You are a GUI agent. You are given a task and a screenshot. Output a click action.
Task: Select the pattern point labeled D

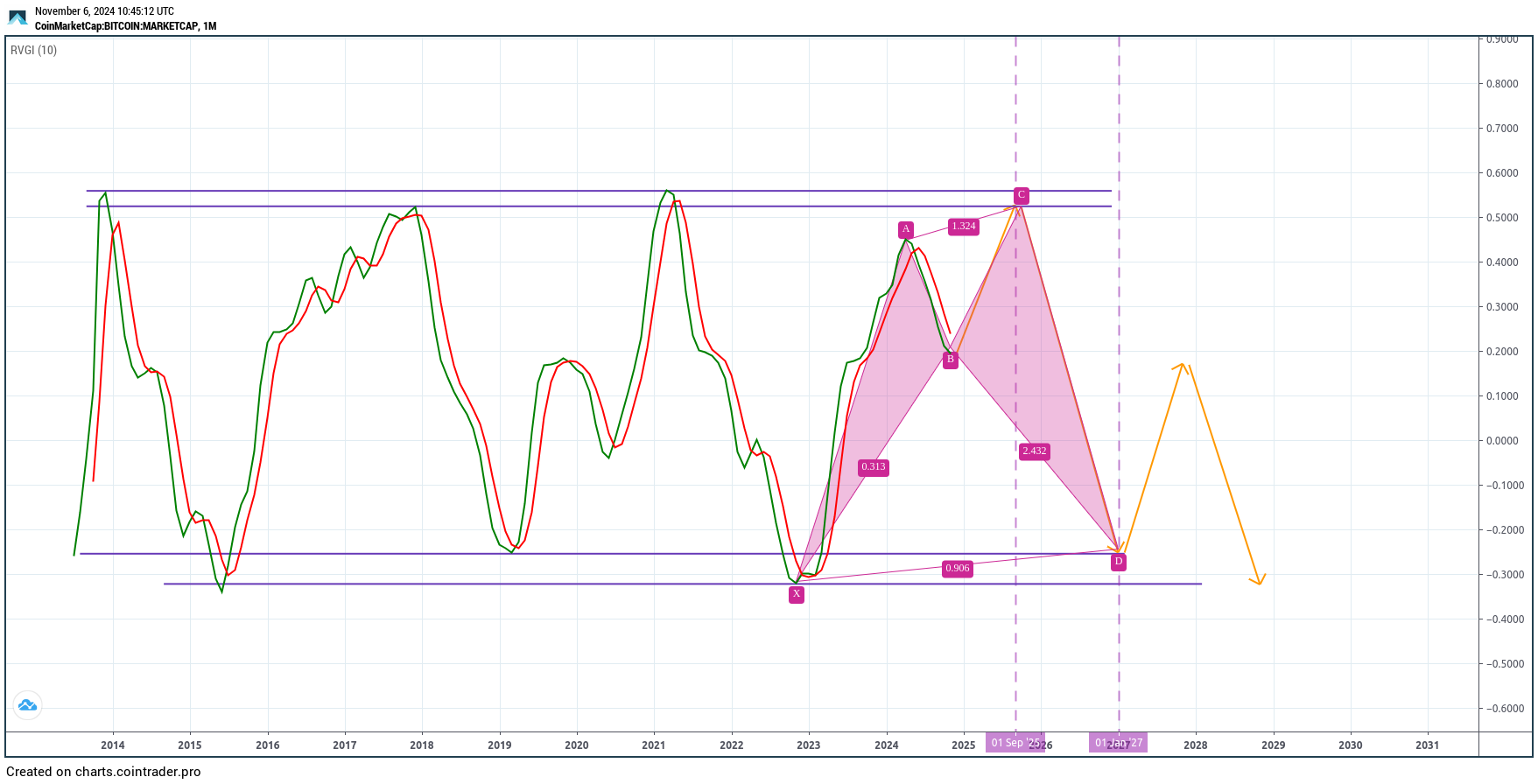point(1119,562)
